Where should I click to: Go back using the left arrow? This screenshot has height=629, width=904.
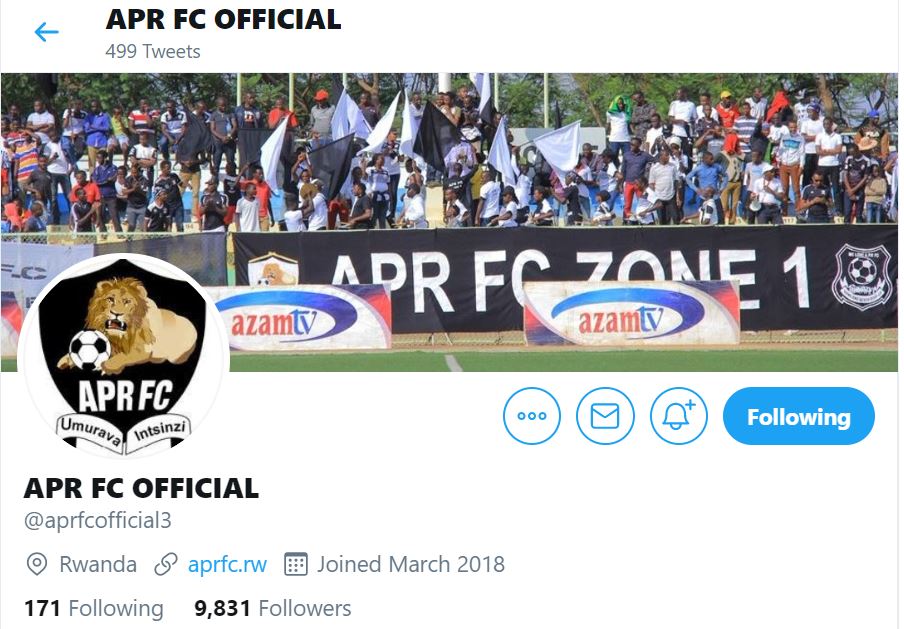click(47, 33)
